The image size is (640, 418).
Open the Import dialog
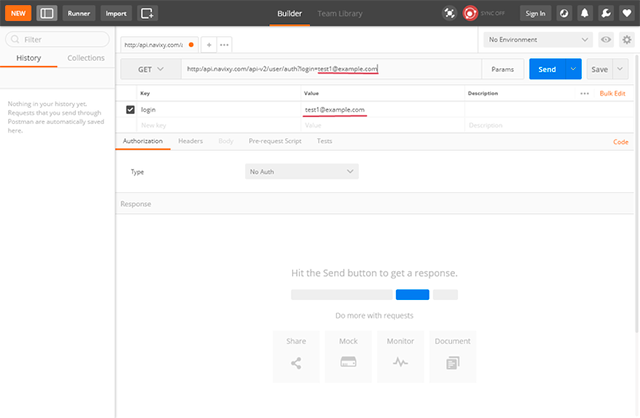pos(116,13)
